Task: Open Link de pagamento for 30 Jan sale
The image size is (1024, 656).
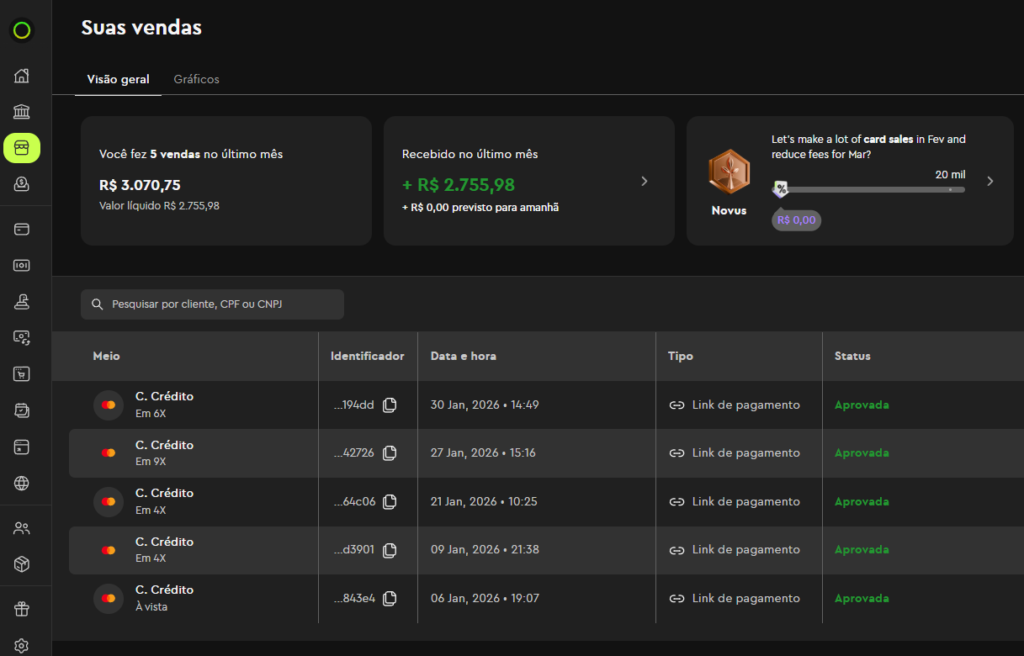Action: 735,405
